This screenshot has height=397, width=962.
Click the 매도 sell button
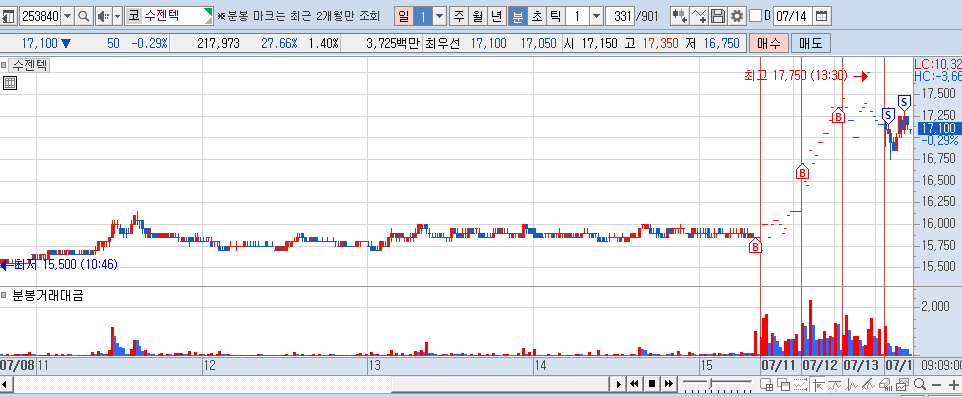point(811,43)
